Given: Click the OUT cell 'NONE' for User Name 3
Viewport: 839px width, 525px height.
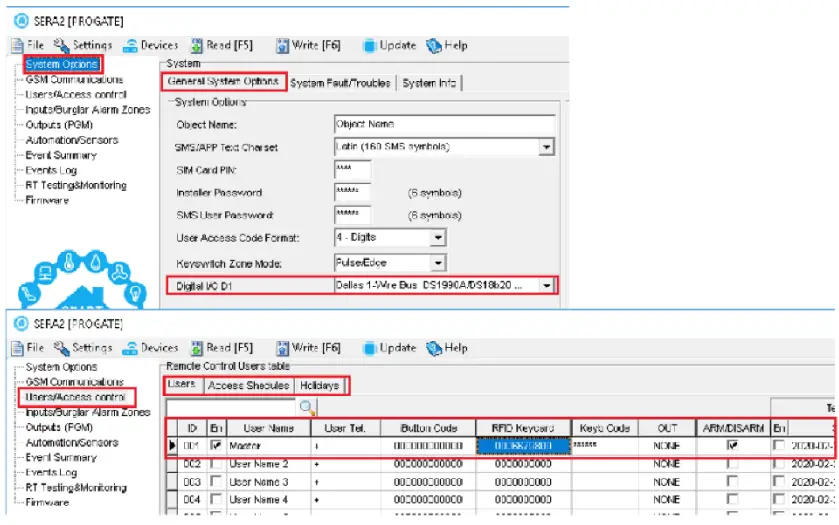Looking at the screenshot, I should 667,482.
